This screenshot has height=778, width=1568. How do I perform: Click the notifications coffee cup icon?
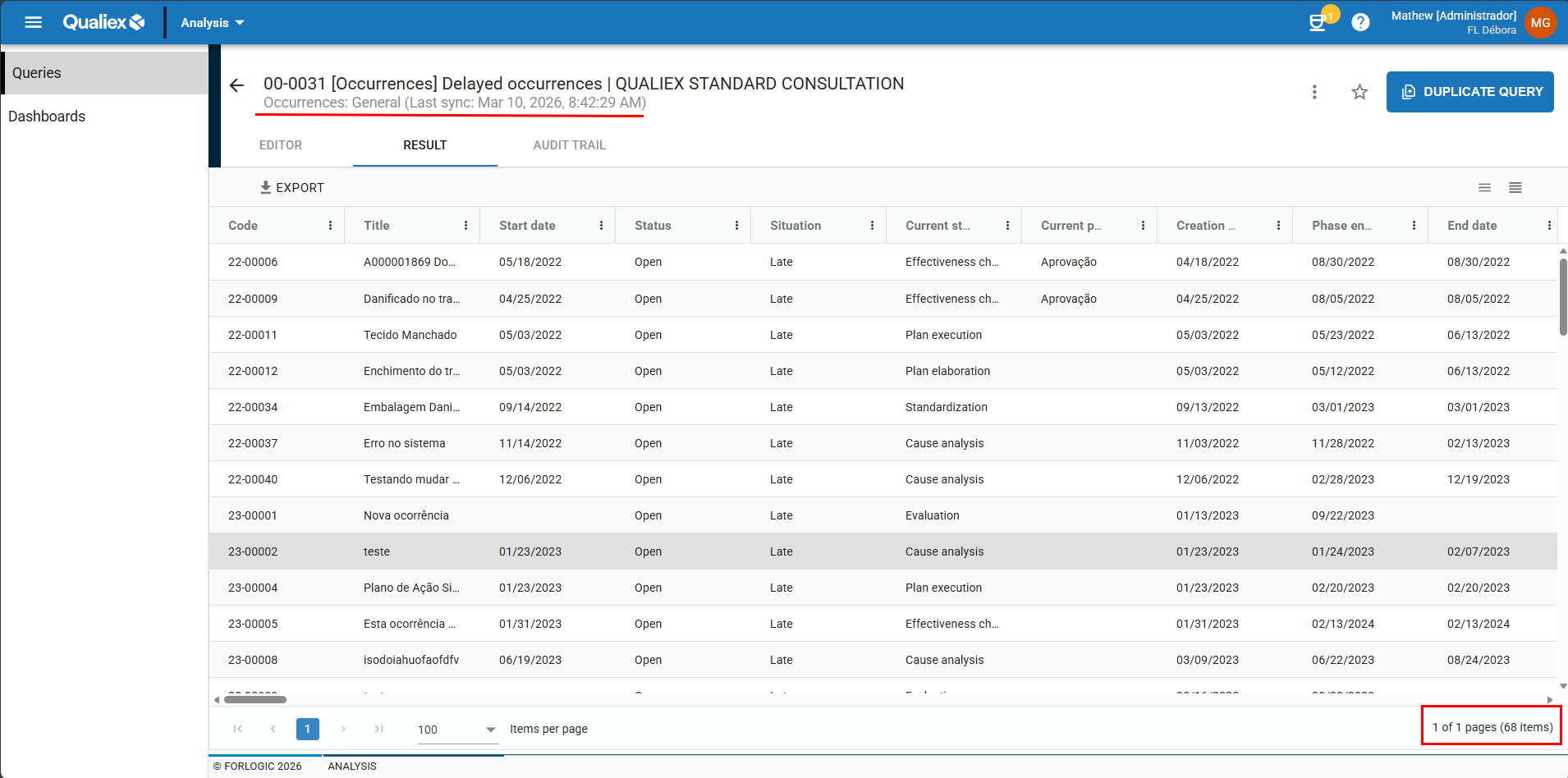pos(1318,22)
